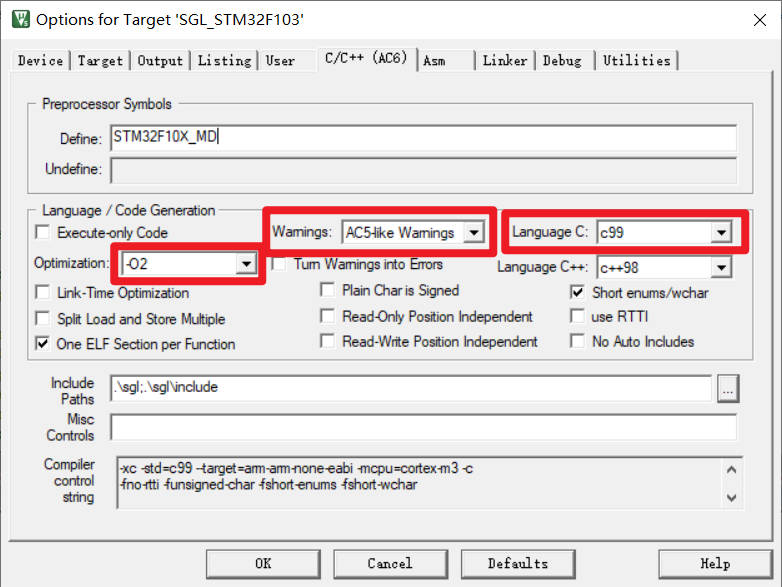Open the Include Paths browse button
Viewport: 782px width, 587px height.
[728, 389]
